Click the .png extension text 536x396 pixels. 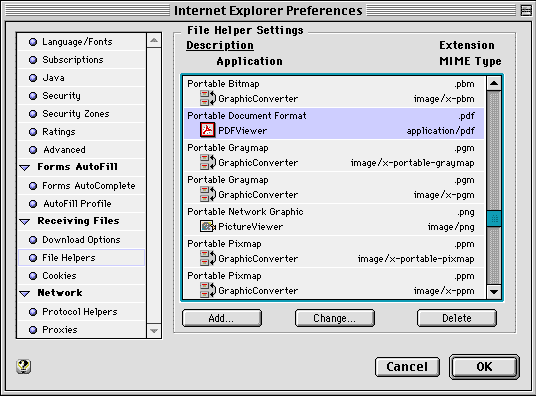[x=466, y=212]
